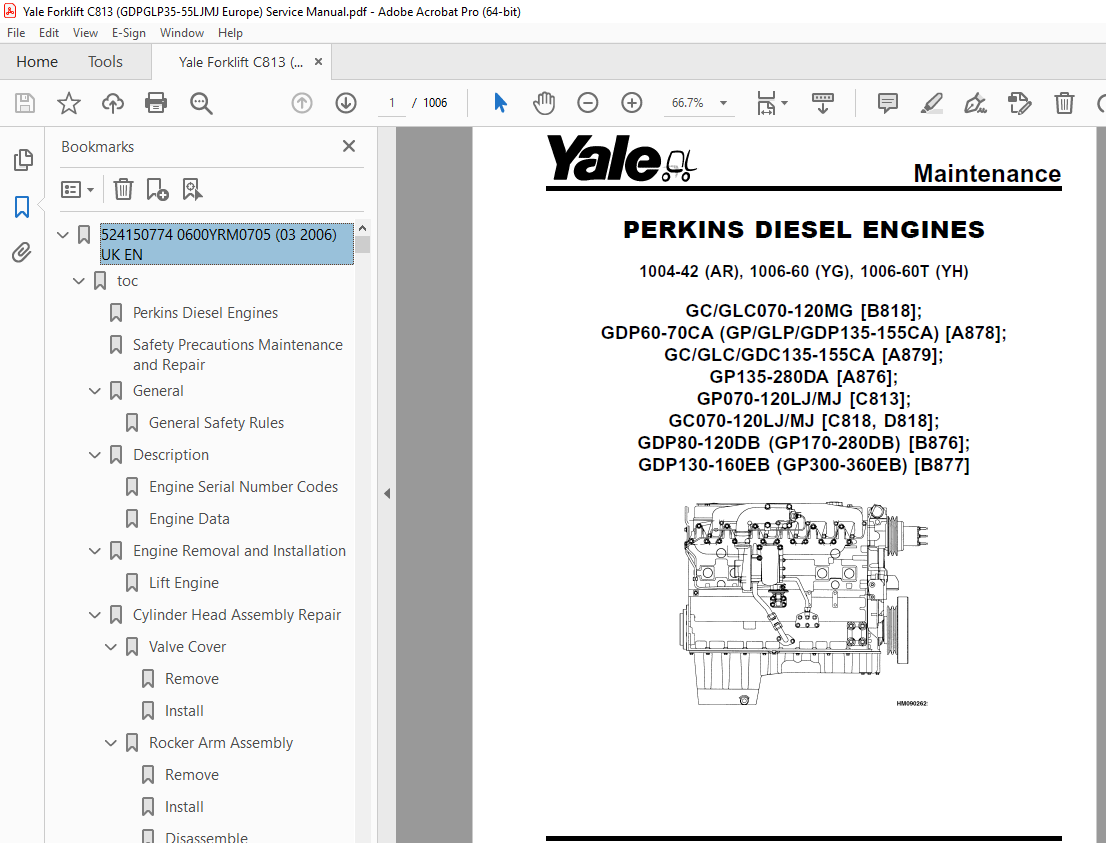
Task: Select the 524150774 0600YRM0705 bookmark
Action: [x=226, y=244]
